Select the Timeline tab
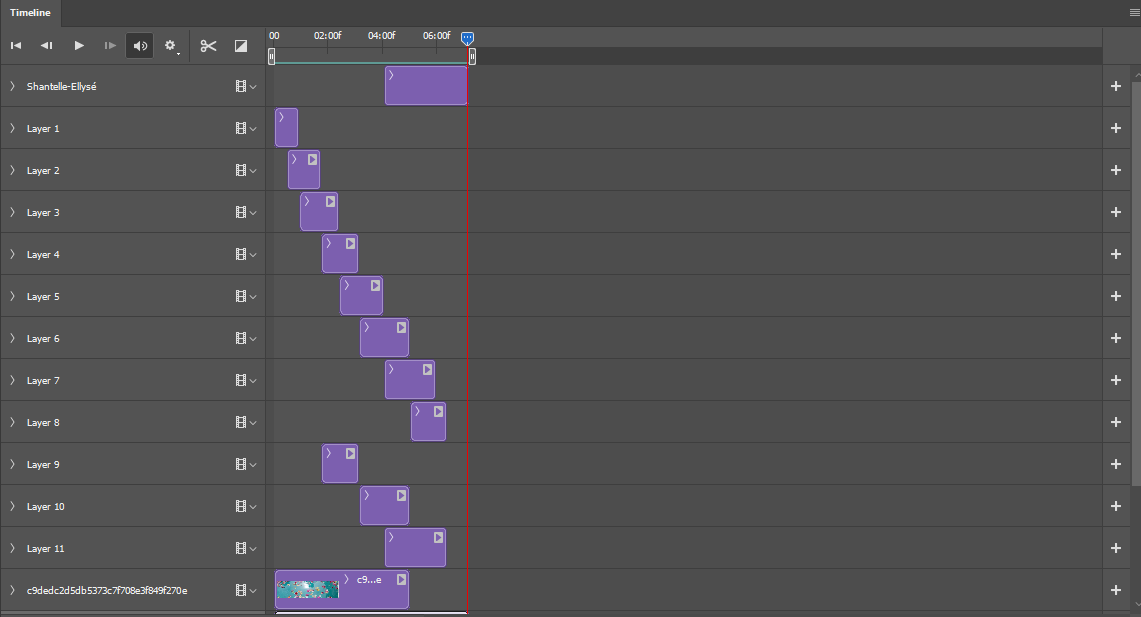Screen dimensions: 1141x617 tap(30, 13)
